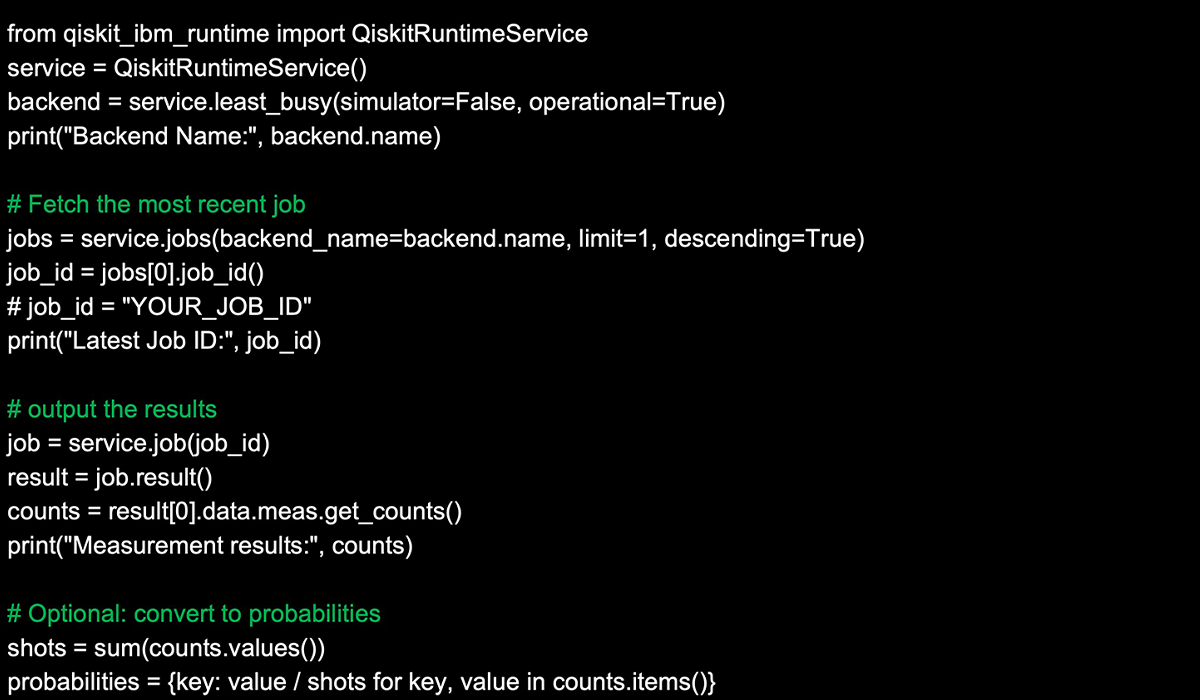Click the print "Latest Job ID:" statement
Viewport: 1200px width, 700px height.
click(164, 341)
